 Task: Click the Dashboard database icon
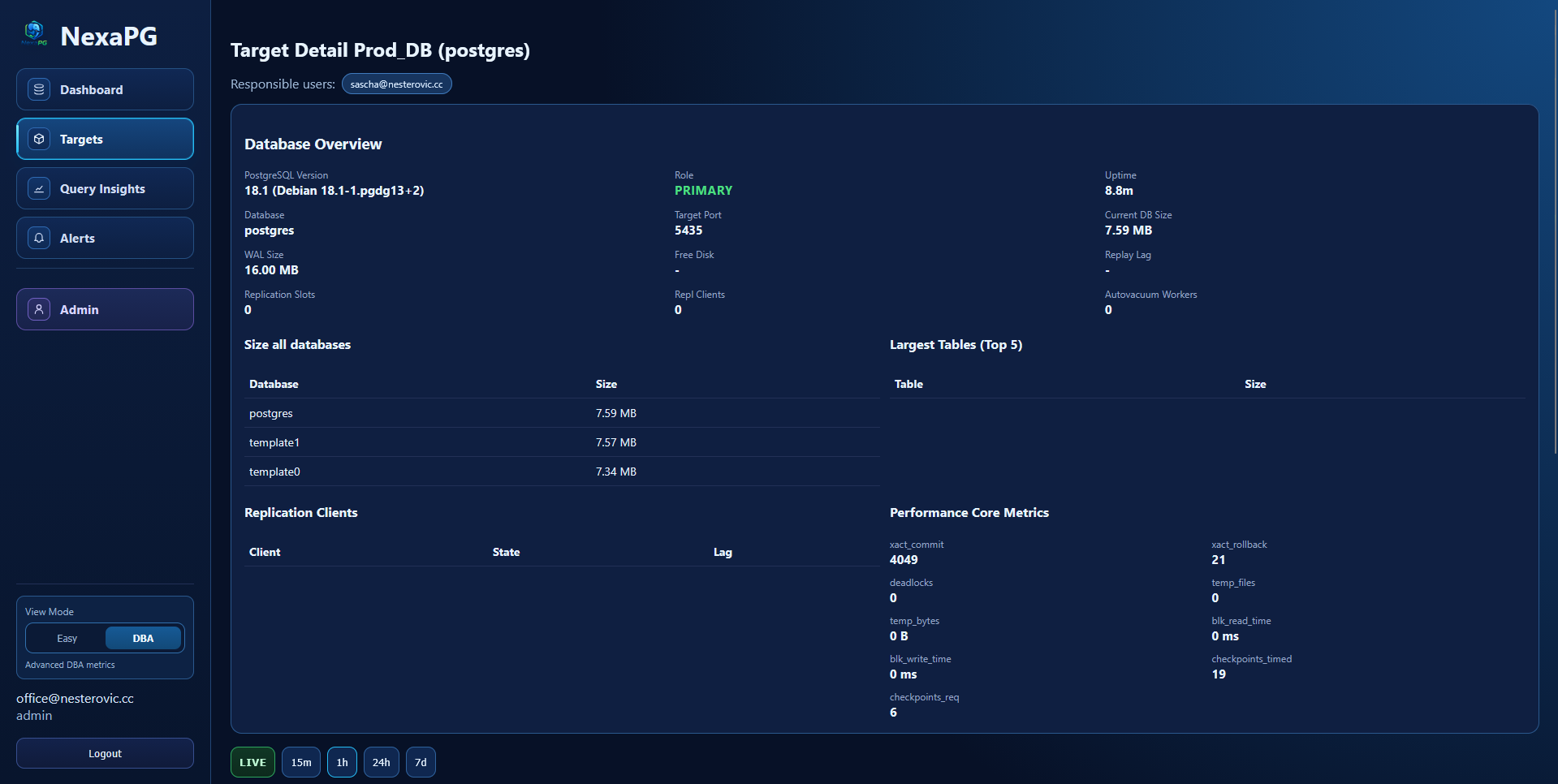point(39,89)
